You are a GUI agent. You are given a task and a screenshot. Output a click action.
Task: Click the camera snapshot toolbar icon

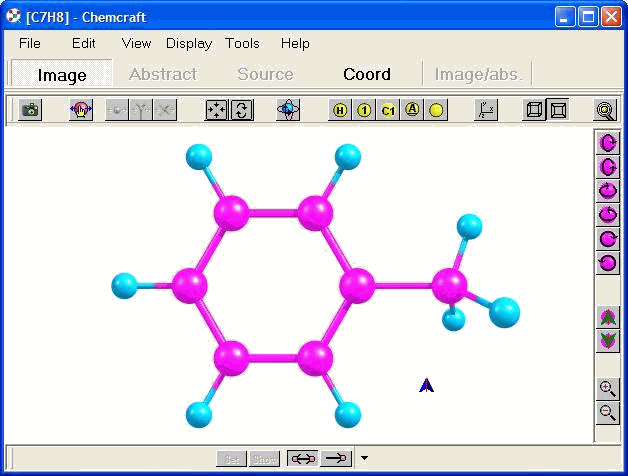(x=31, y=110)
